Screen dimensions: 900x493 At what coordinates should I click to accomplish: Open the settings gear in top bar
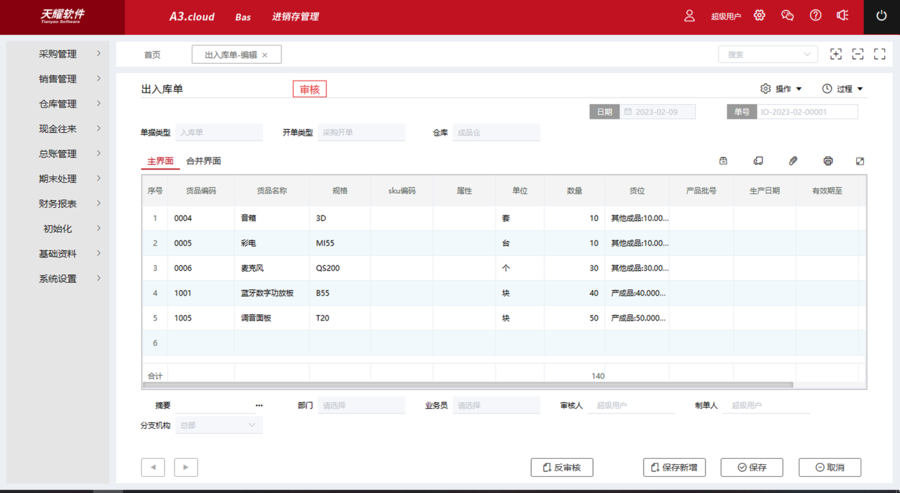click(760, 16)
